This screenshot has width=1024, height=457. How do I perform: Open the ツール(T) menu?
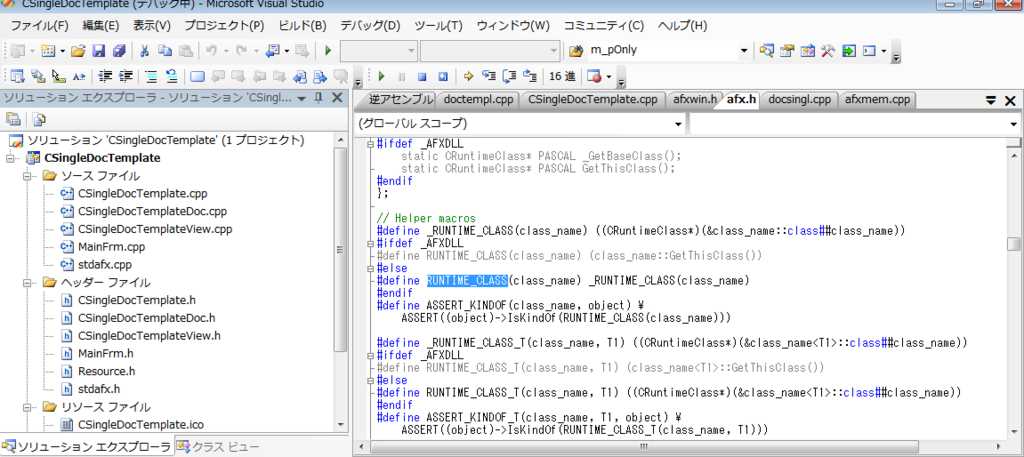pos(438,26)
